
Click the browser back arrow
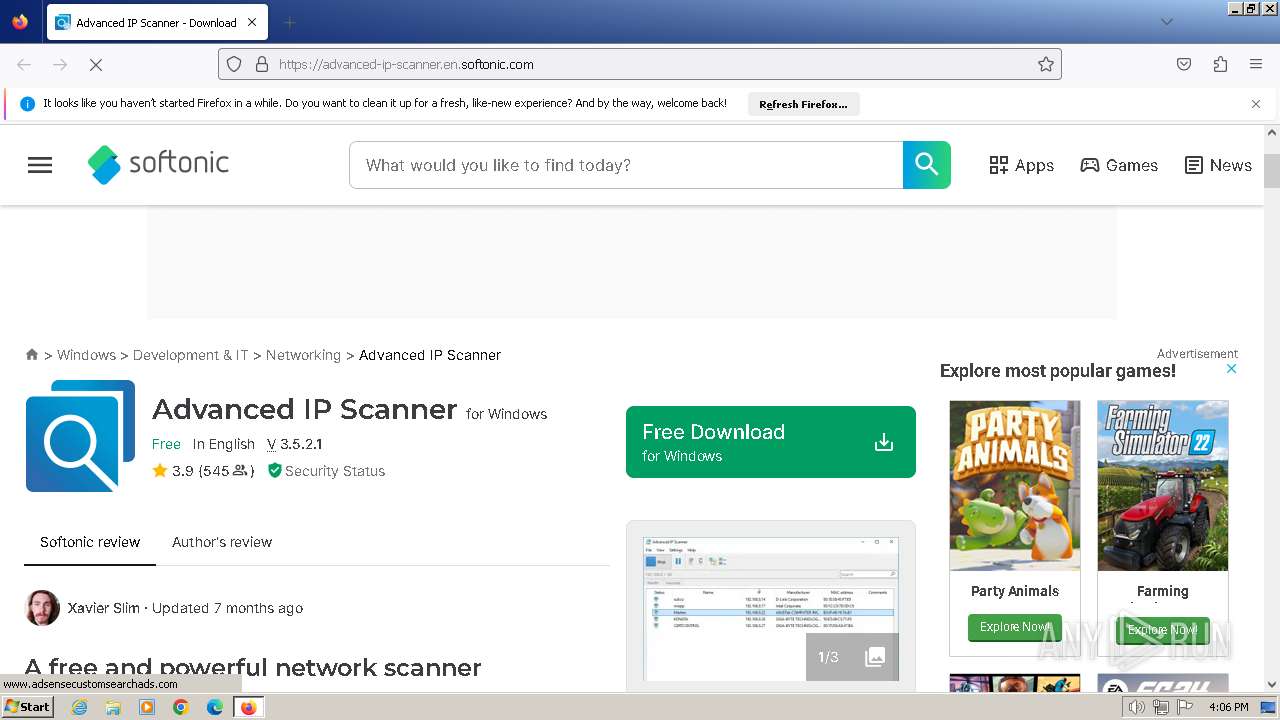(x=24, y=64)
